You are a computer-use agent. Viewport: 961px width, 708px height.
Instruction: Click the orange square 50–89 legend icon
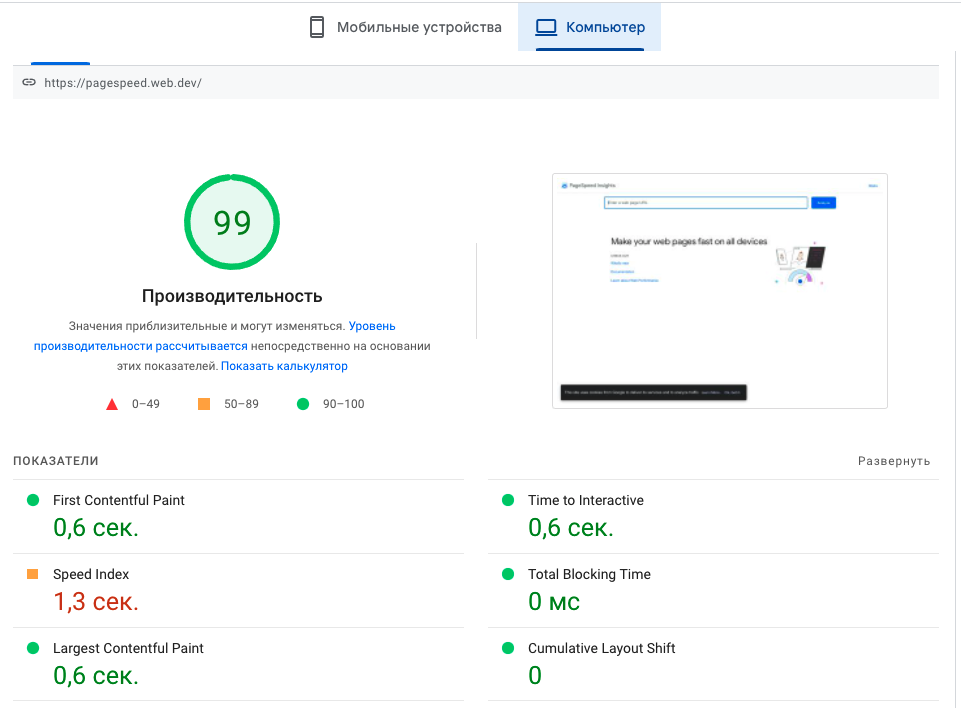point(204,404)
